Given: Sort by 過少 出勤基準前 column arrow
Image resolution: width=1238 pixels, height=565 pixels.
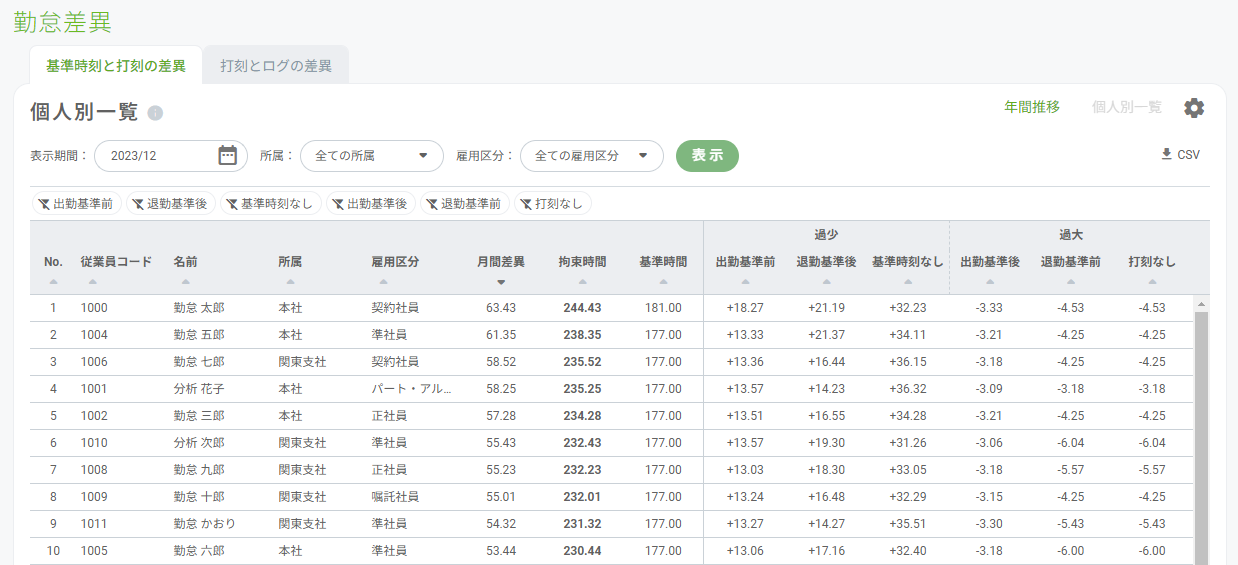Looking at the screenshot, I should coord(745,282).
